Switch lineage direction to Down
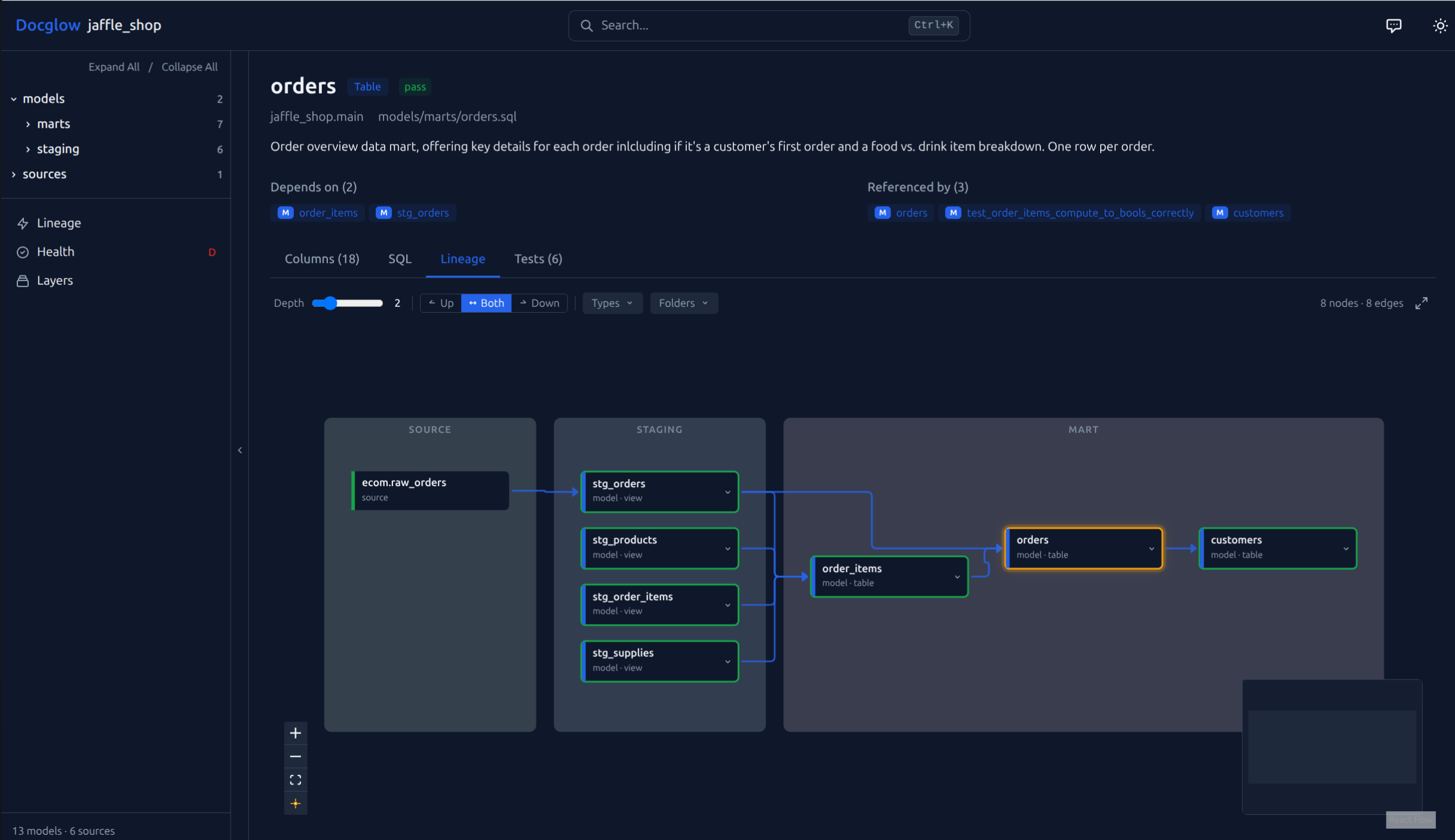The image size is (1455, 840). (x=539, y=303)
